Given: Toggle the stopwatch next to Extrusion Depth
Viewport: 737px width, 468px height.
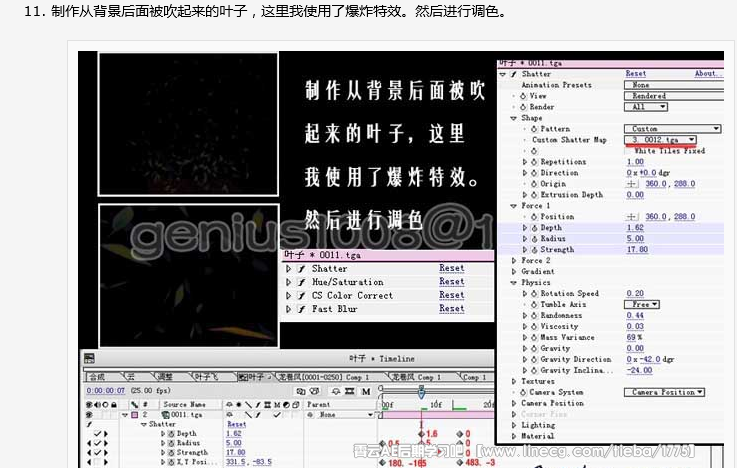Looking at the screenshot, I should 534,195.
